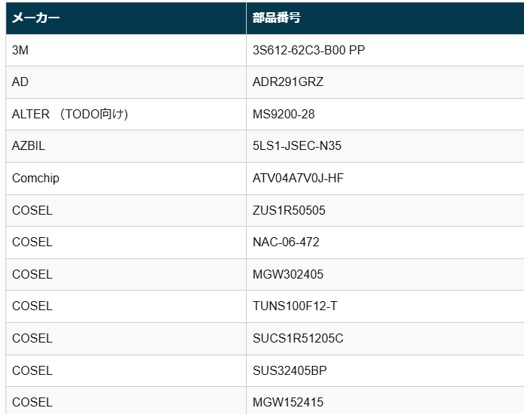Click the 部品番号 column header

[385, 18]
